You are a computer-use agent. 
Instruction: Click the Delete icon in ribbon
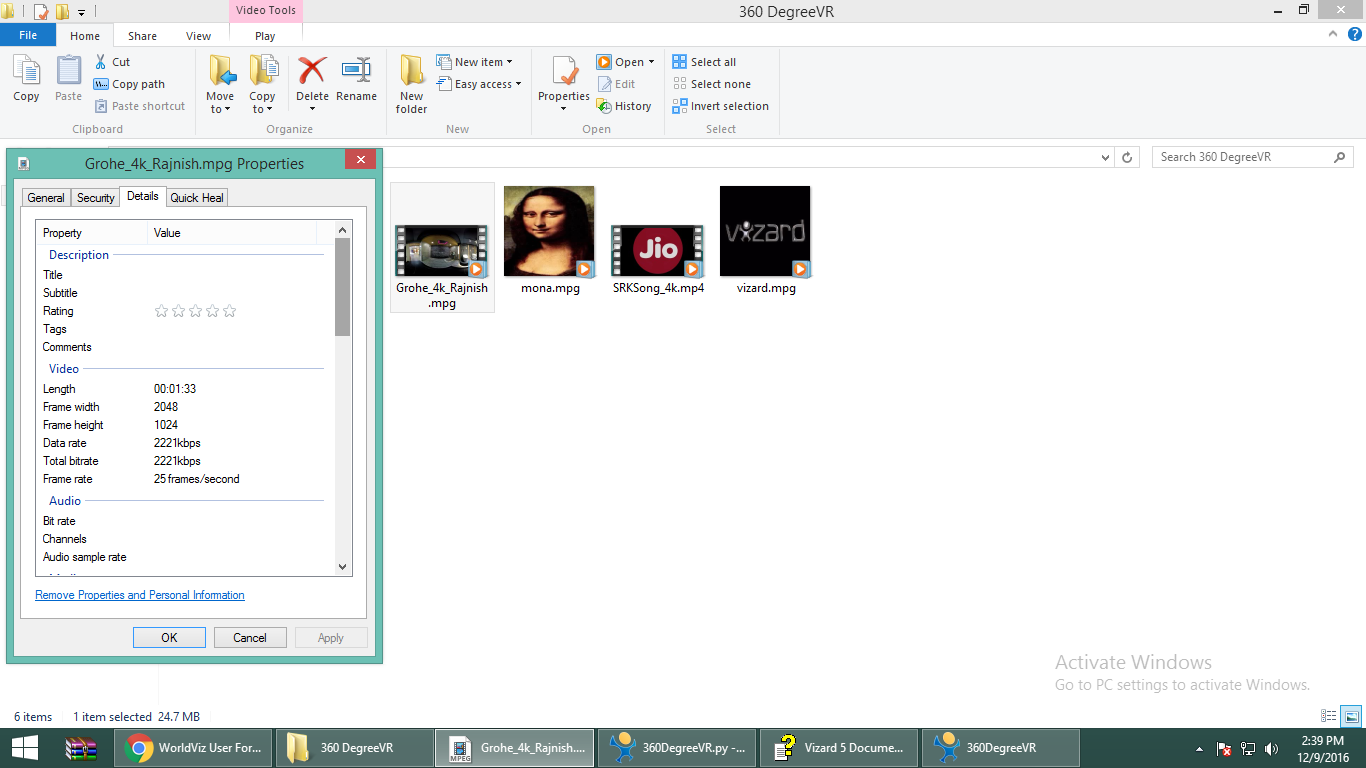pyautogui.click(x=312, y=72)
